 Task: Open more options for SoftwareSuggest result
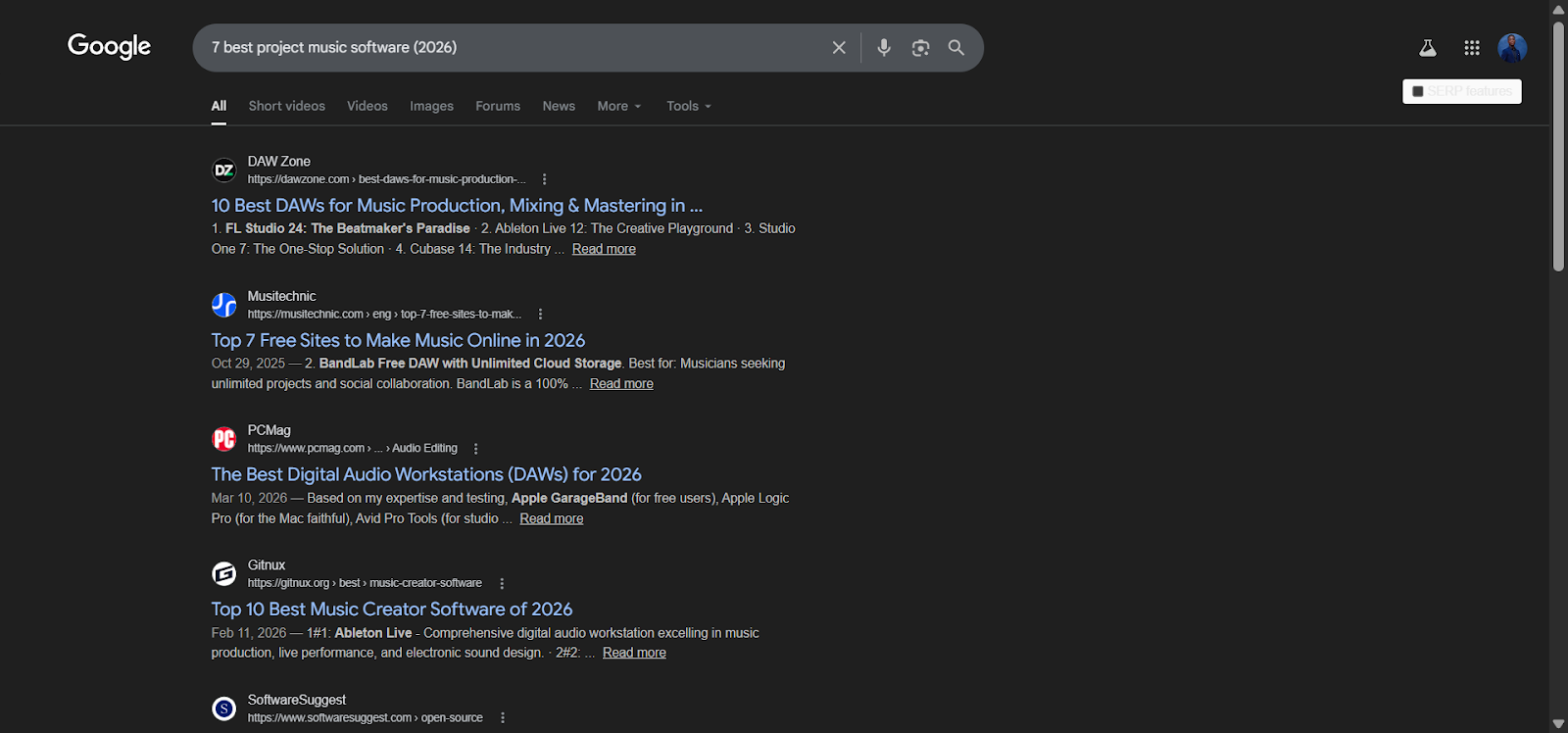click(503, 718)
